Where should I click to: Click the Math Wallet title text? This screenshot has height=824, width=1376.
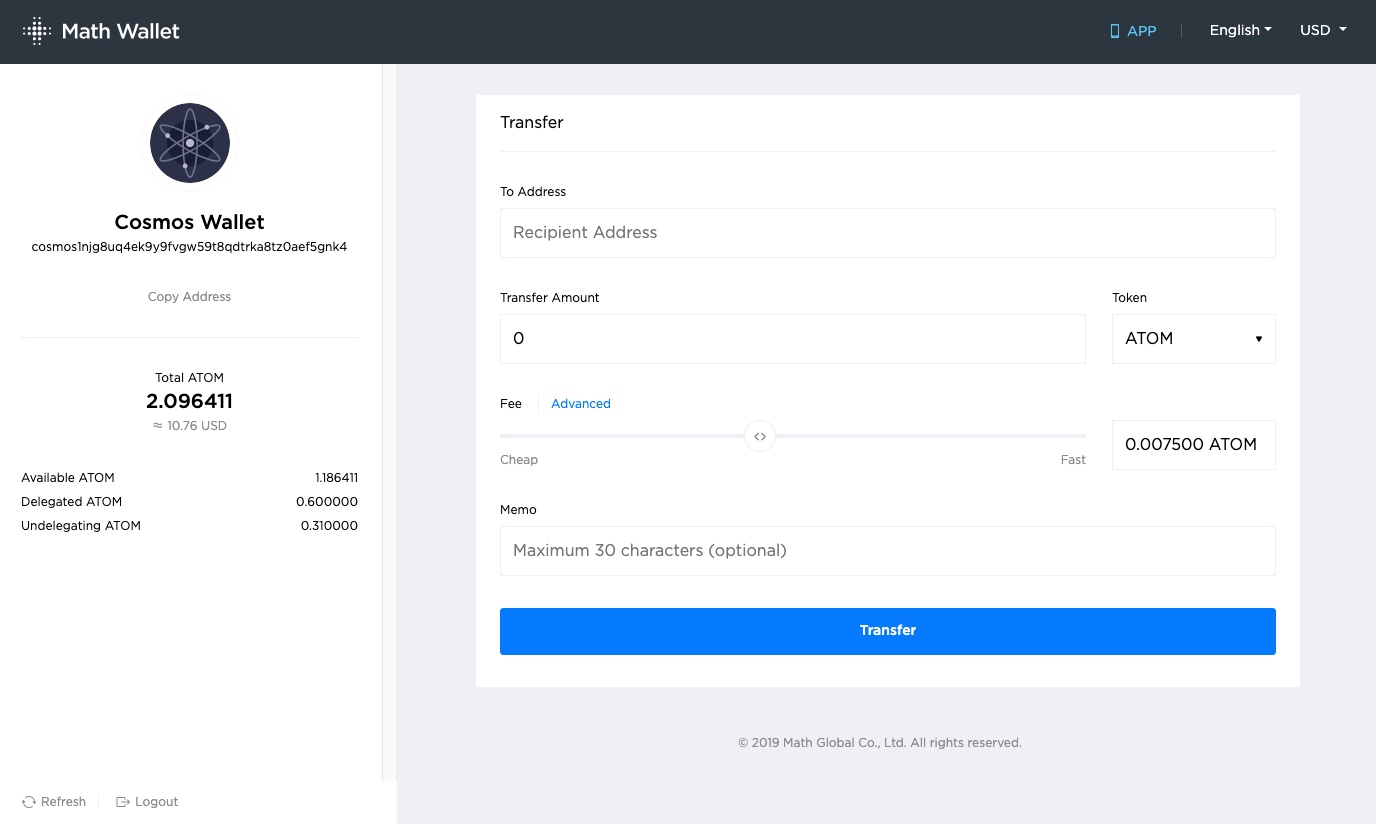tap(121, 31)
